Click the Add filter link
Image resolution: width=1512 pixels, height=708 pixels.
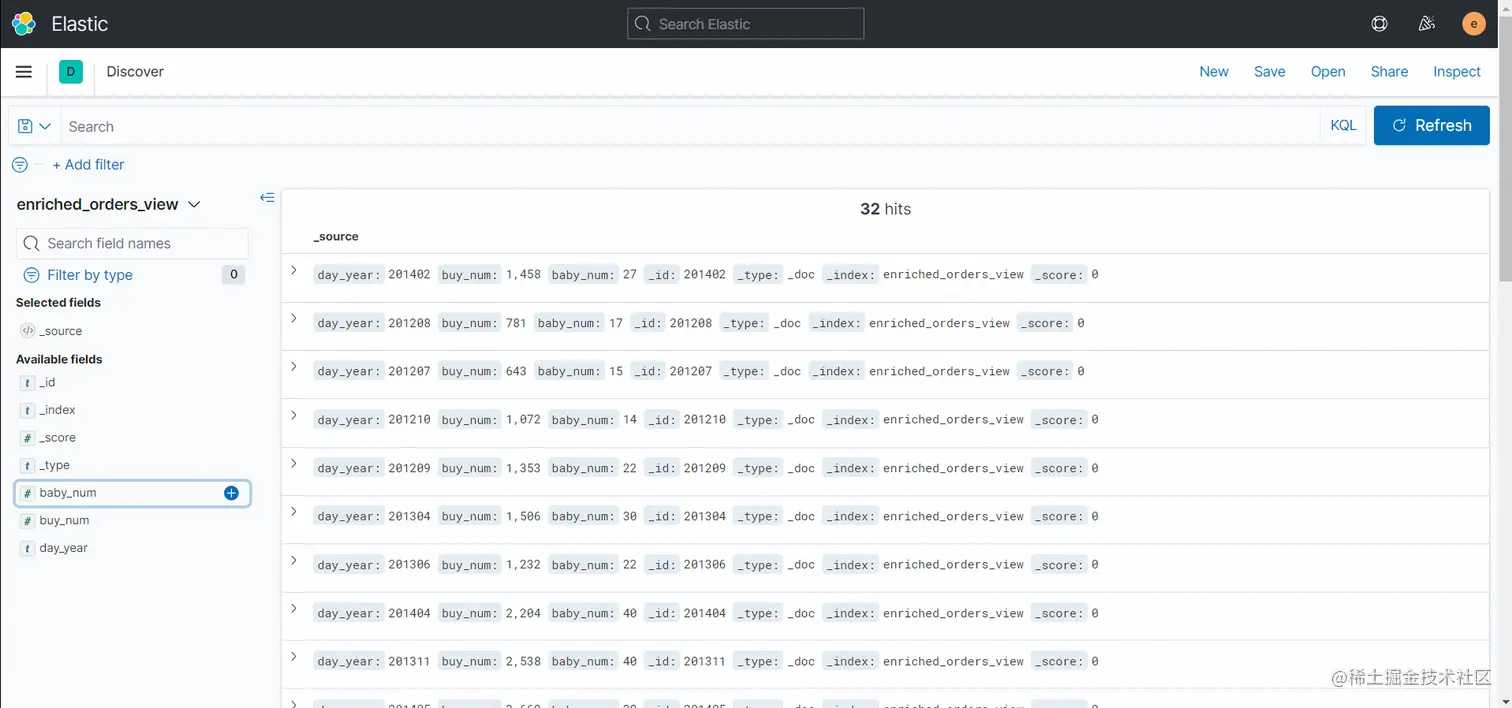(x=88, y=165)
